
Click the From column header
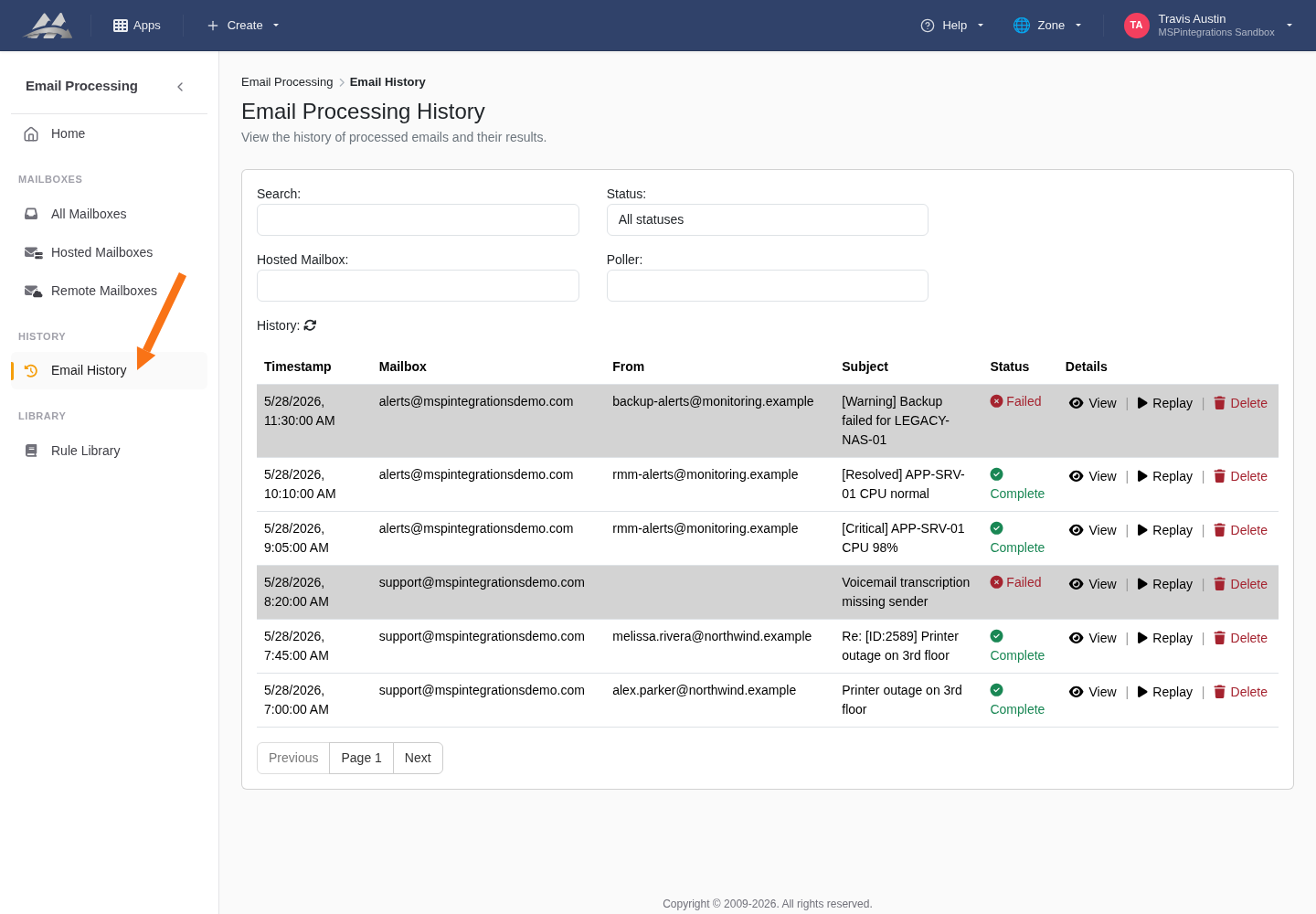click(x=629, y=367)
